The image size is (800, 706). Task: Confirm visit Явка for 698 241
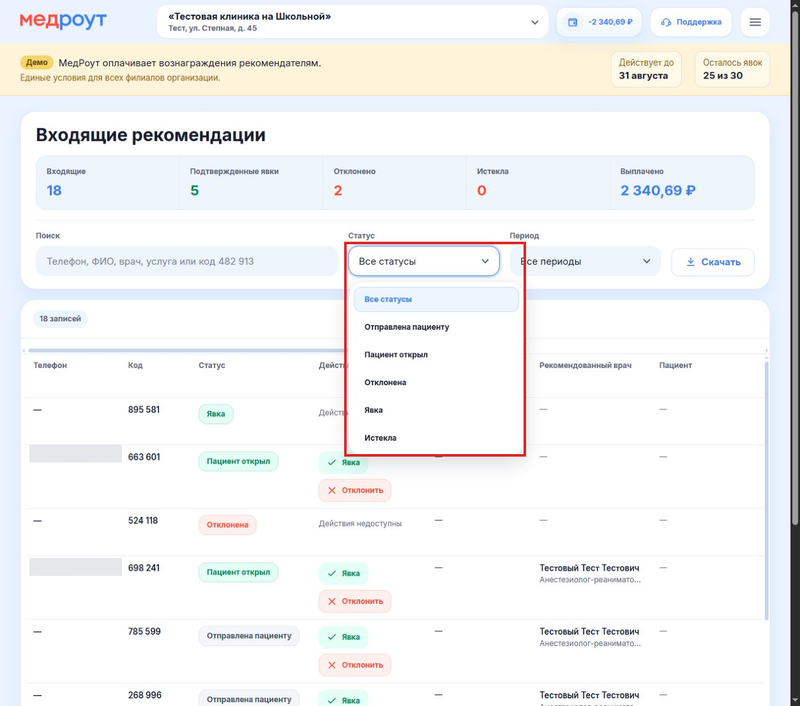pyautogui.click(x=343, y=573)
